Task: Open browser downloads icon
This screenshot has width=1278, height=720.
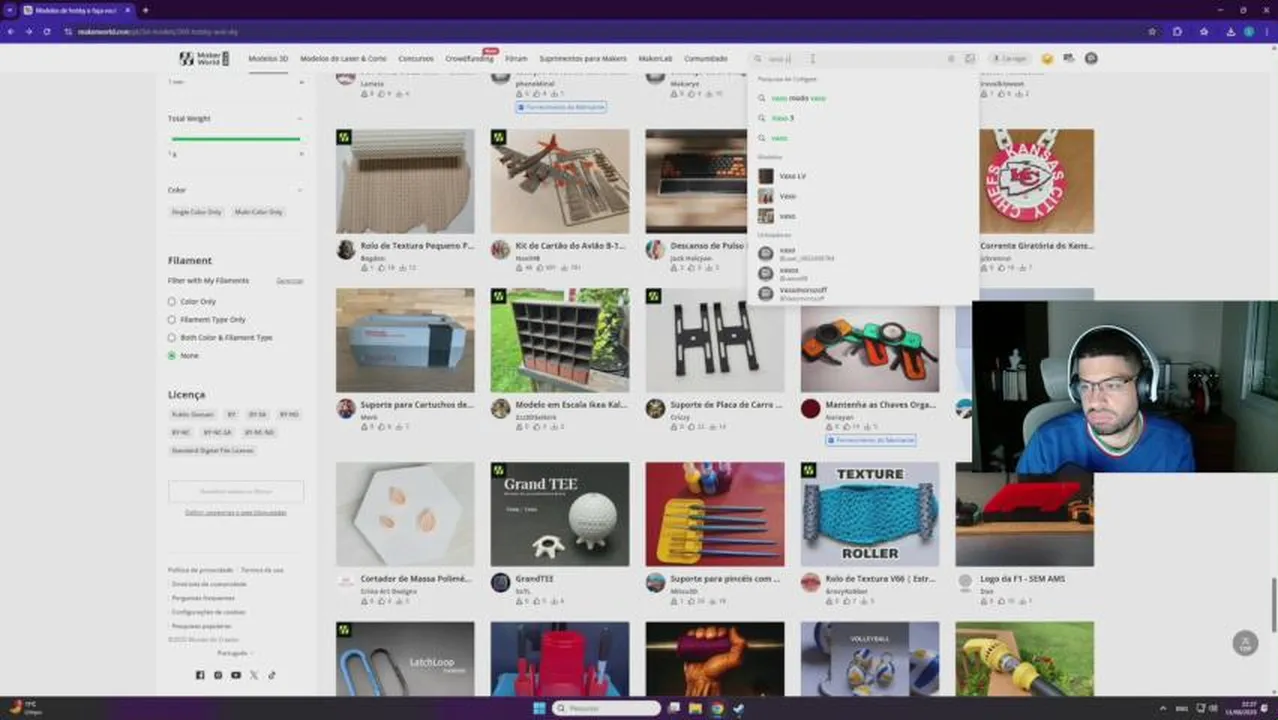Action: [1230, 31]
